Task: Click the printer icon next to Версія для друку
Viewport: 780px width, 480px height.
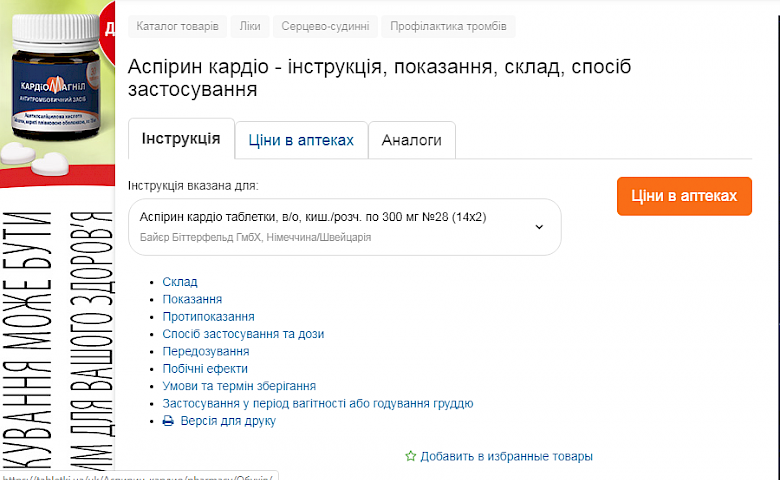Action: coord(168,421)
